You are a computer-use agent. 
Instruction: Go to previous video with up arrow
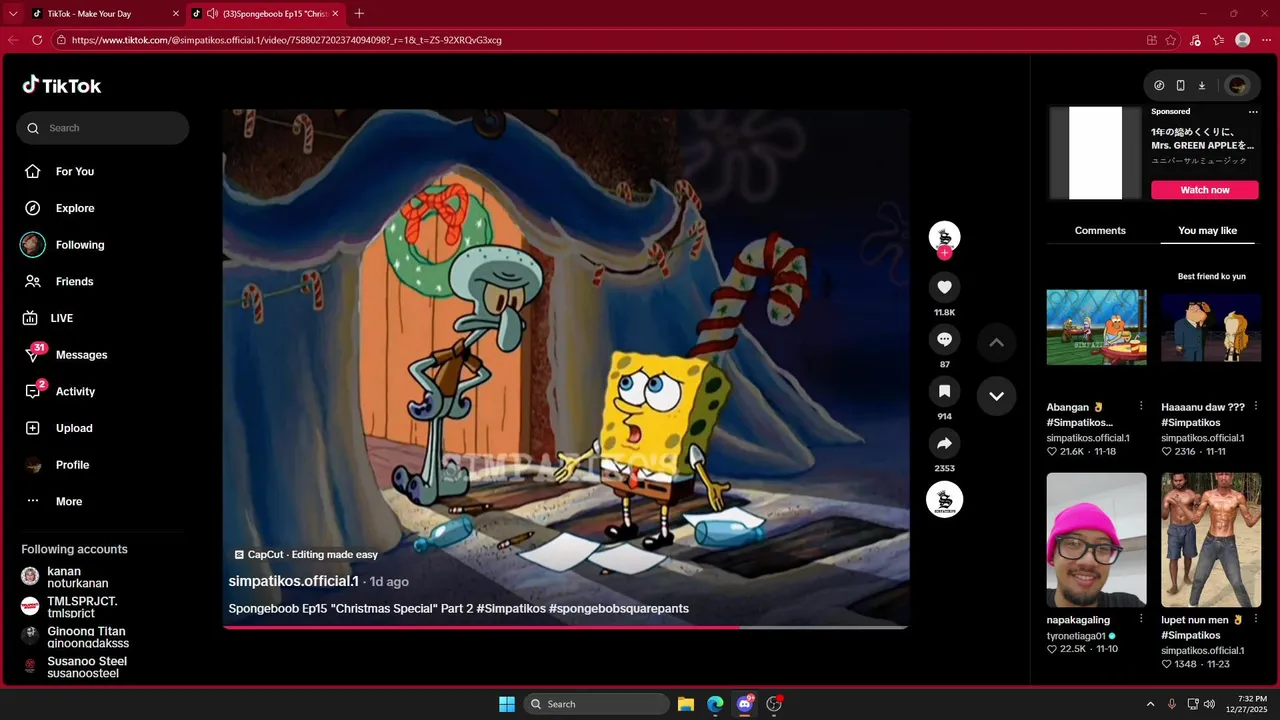[996, 342]
